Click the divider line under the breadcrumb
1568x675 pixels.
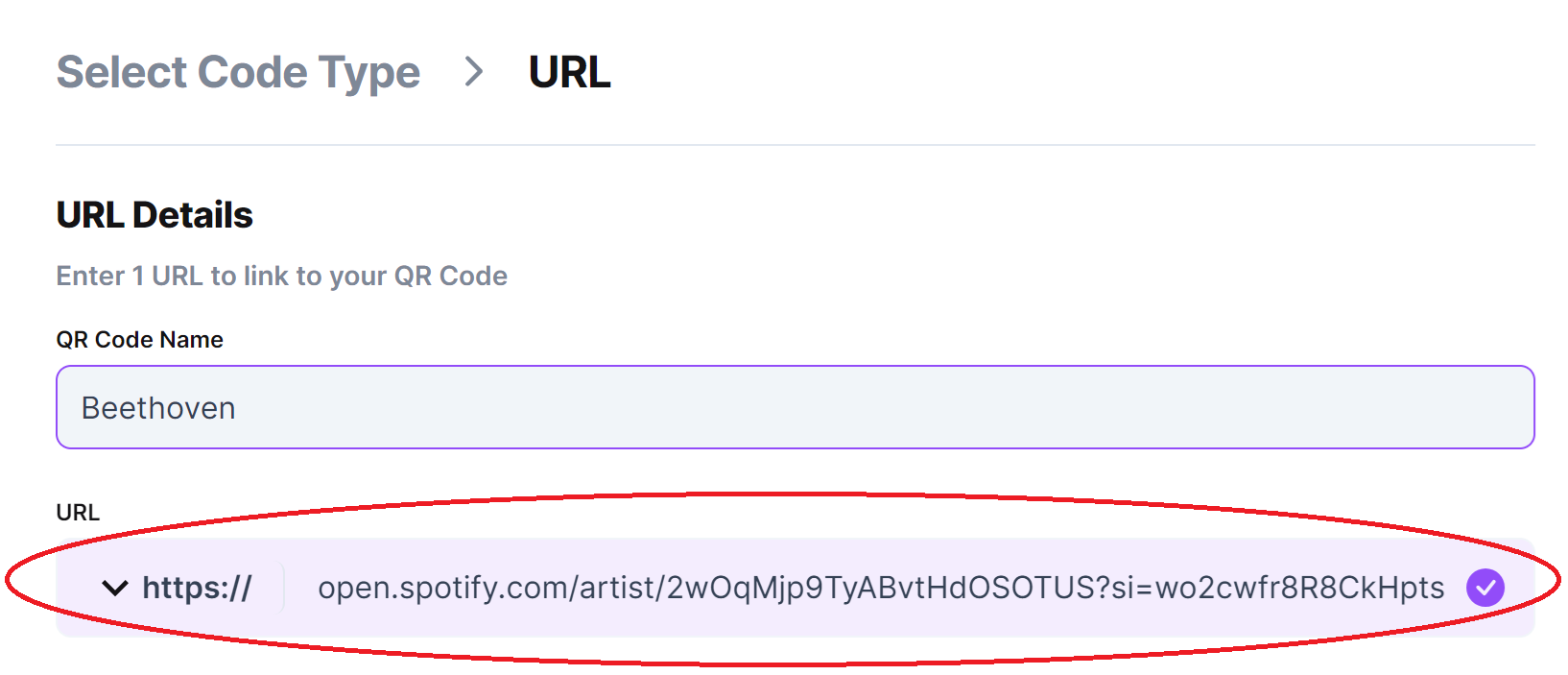[795, 145]
